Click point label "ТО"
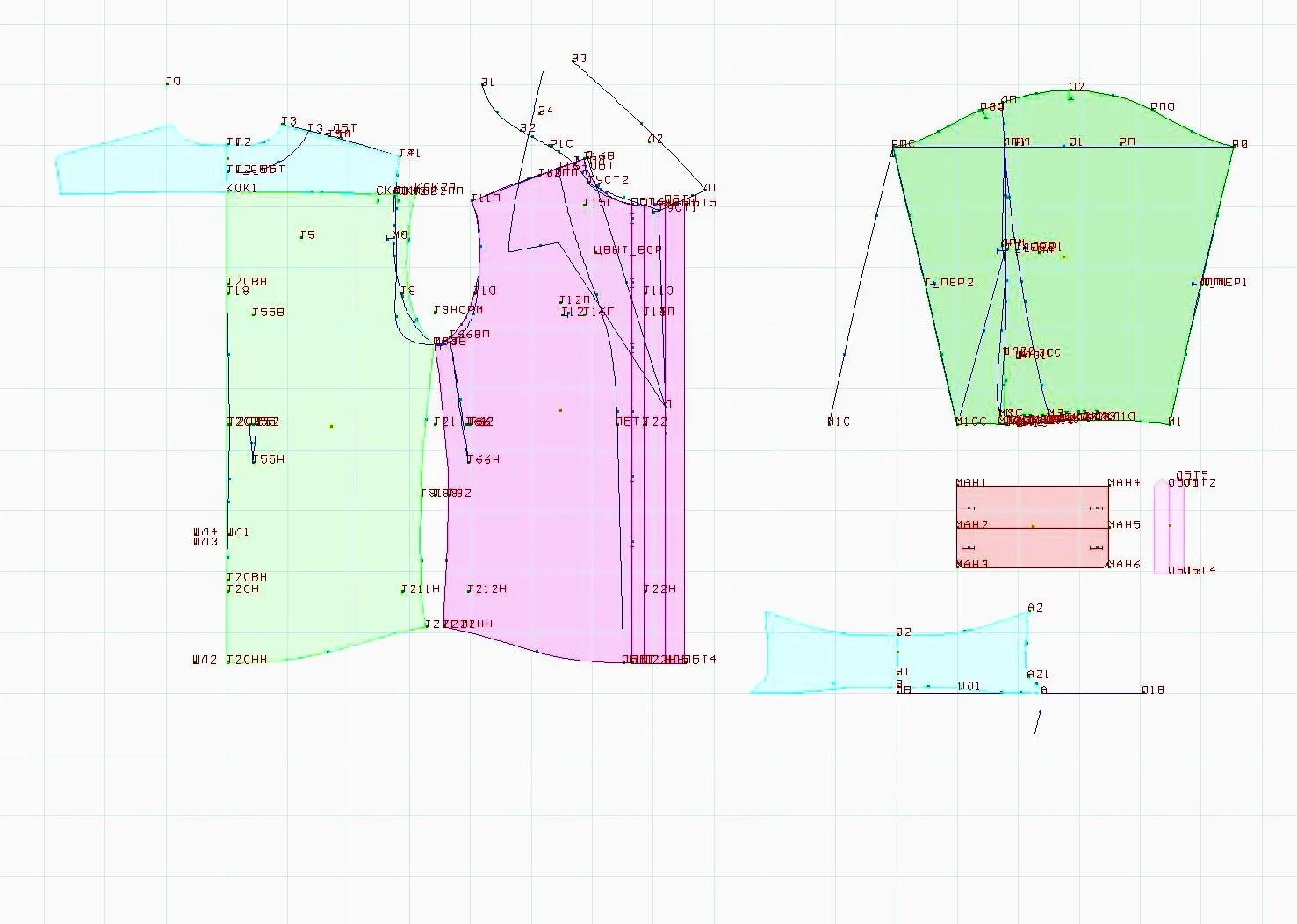 click(173, 82)
